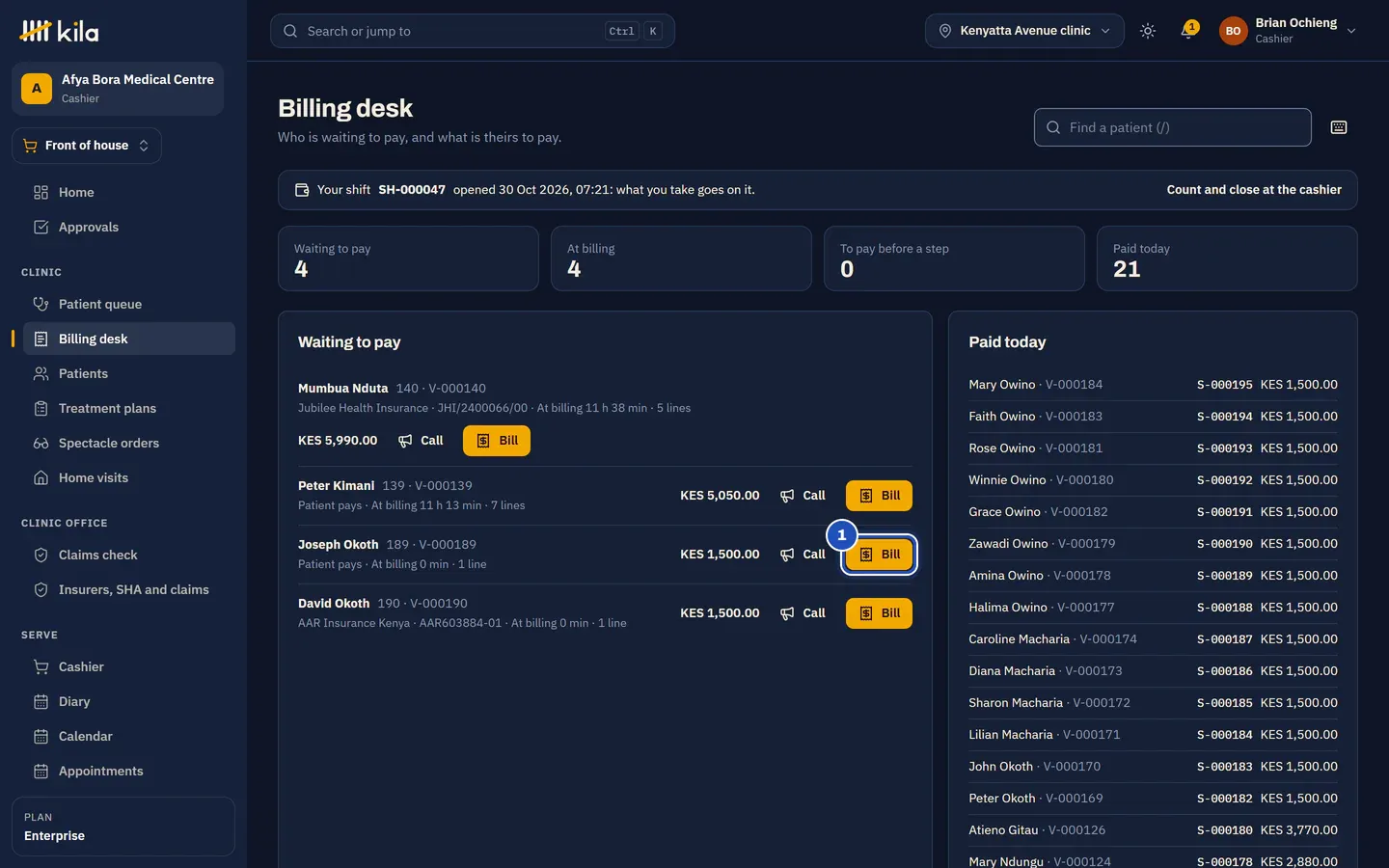Click the megaphone Call icon for David Okoth
1389x868 pixels.
[x=787, y=613]
